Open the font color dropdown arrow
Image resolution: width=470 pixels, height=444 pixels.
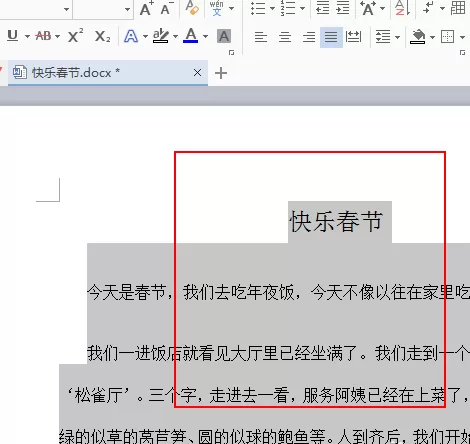[205, 36]
